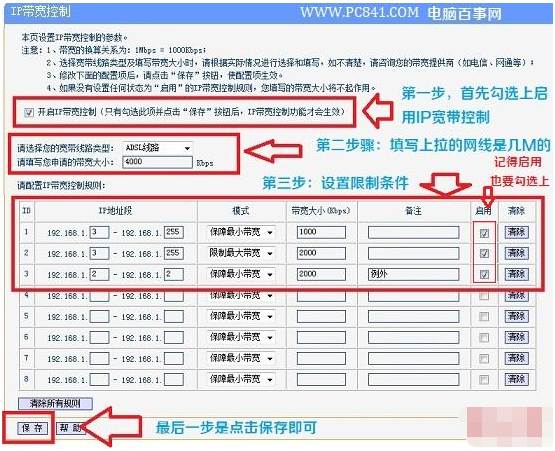Clear rule 1 with its 清除 button
This screenshot has height=451, width=555.
pyautogui.click(x=516, y=232)
